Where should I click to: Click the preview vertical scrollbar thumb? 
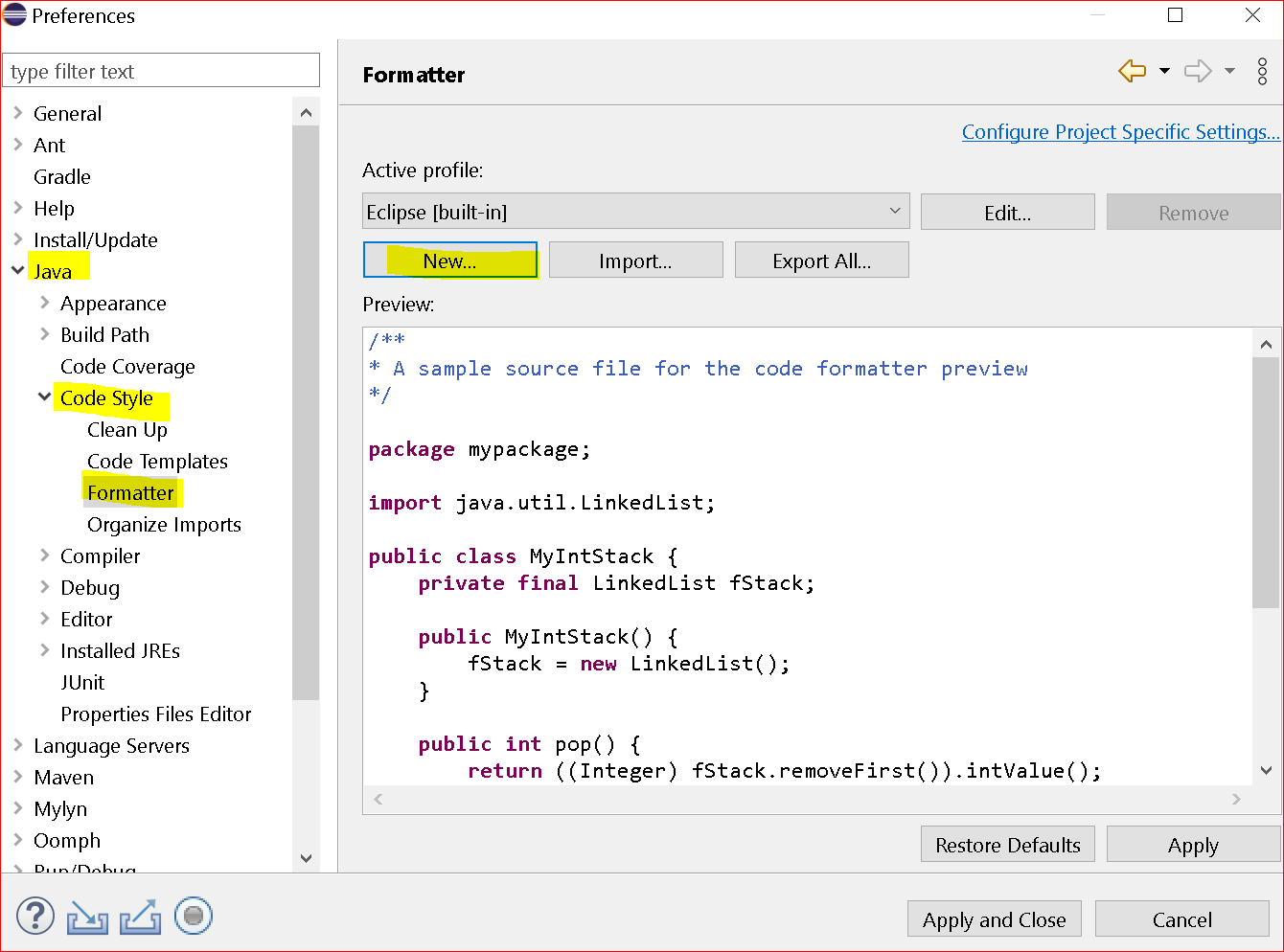pos(1266,483)
